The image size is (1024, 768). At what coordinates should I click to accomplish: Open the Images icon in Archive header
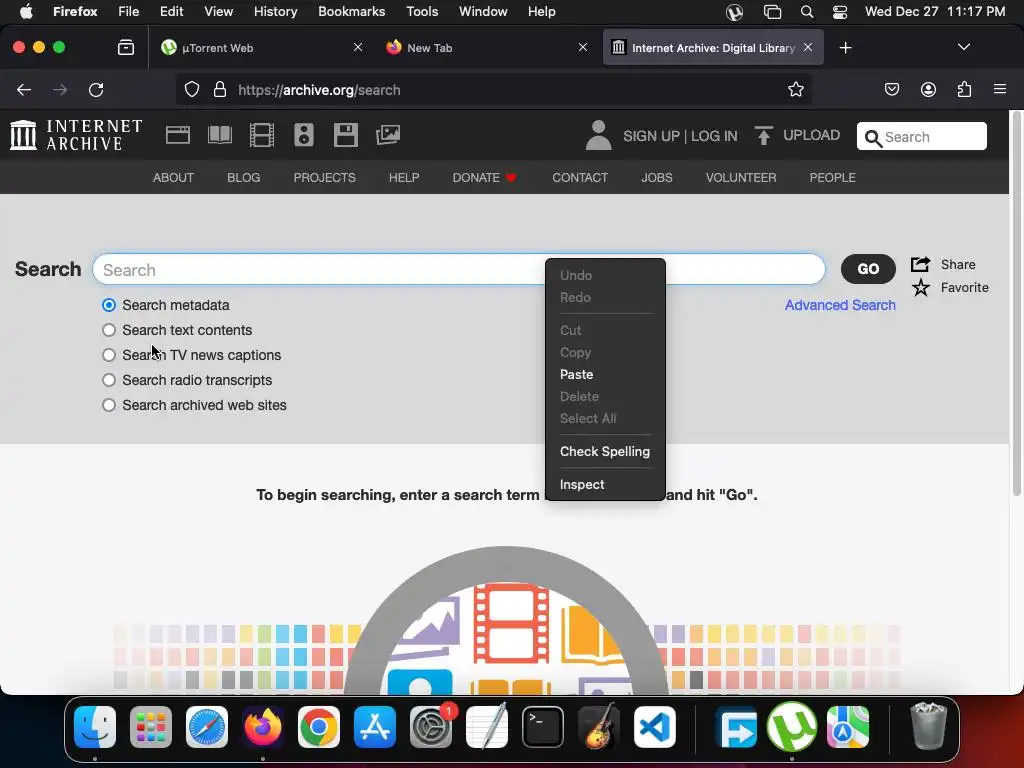388,135
